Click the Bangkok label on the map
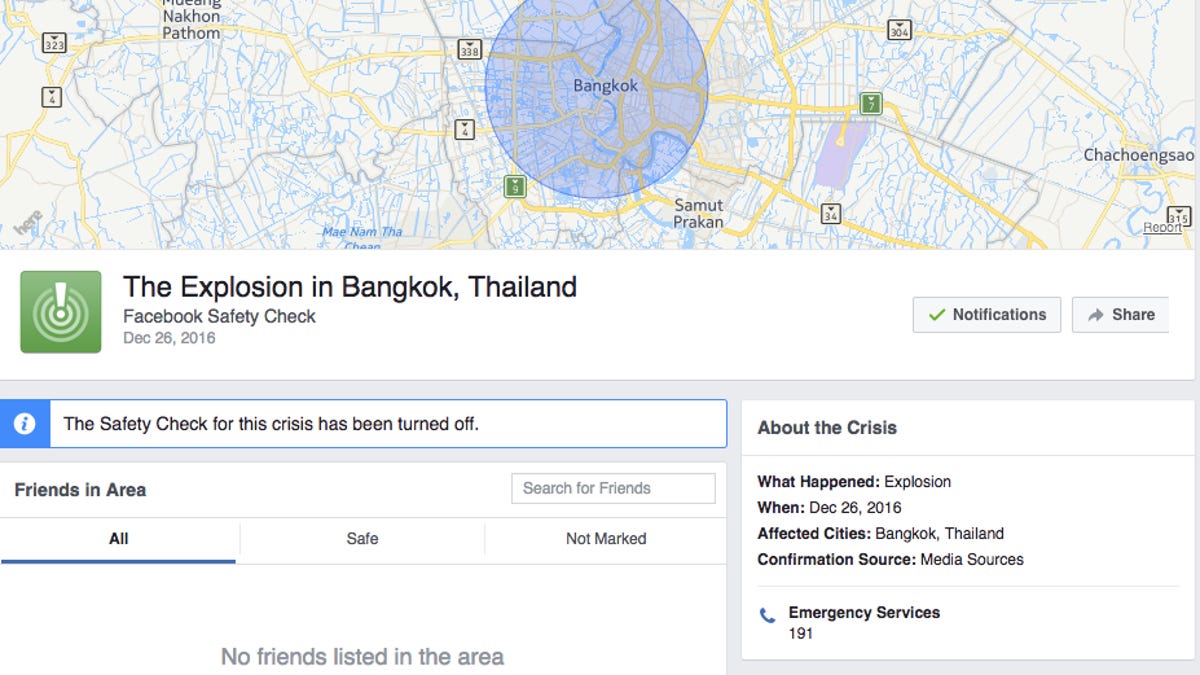Screen dimensions: 1200x675 click(605, 86)
